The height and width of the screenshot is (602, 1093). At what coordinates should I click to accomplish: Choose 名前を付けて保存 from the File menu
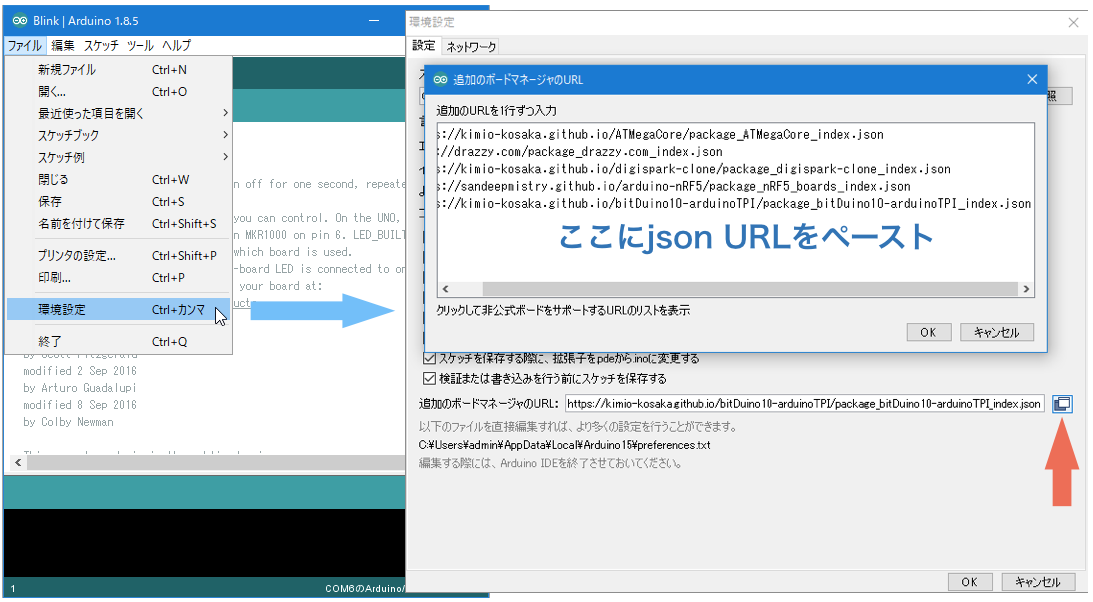119,224
